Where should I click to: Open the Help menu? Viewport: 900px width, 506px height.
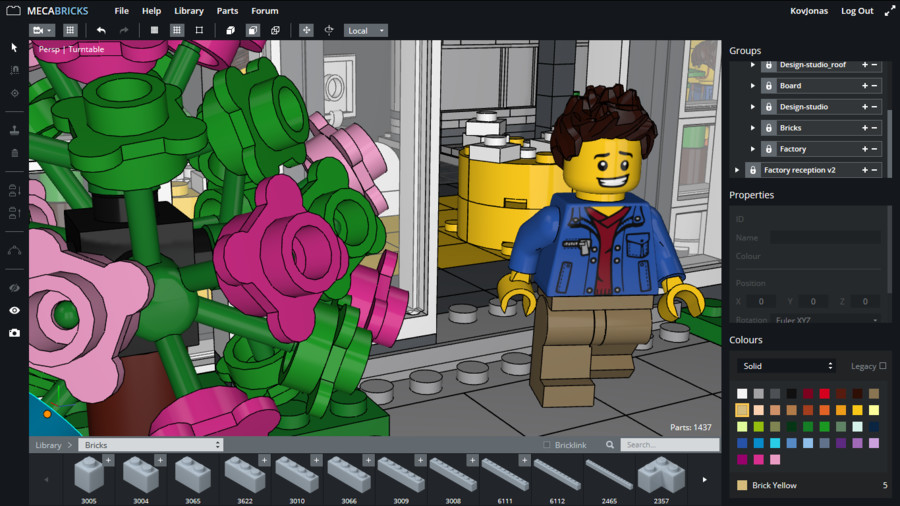tap(152, 11)
